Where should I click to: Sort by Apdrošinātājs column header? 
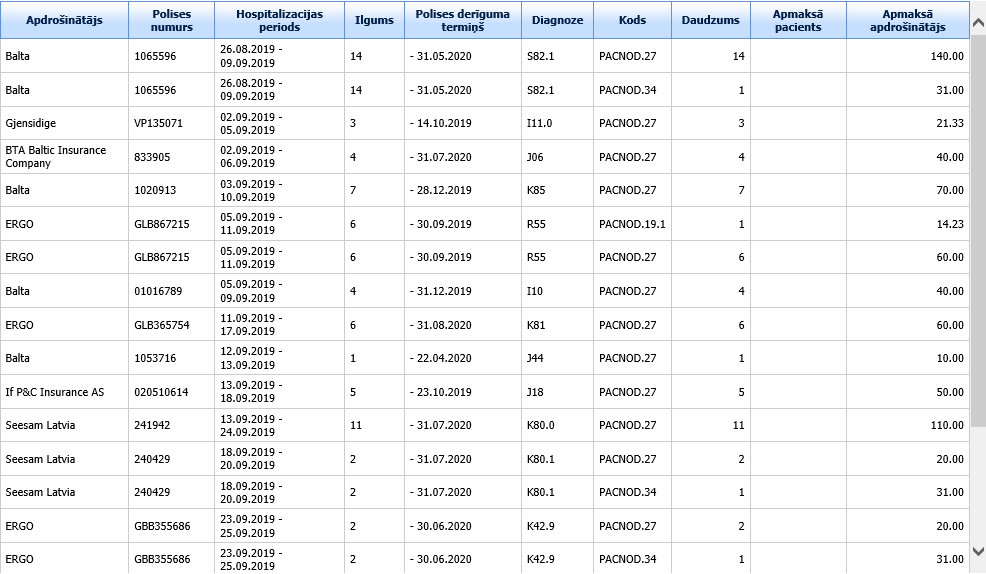[x=64, y=20]
